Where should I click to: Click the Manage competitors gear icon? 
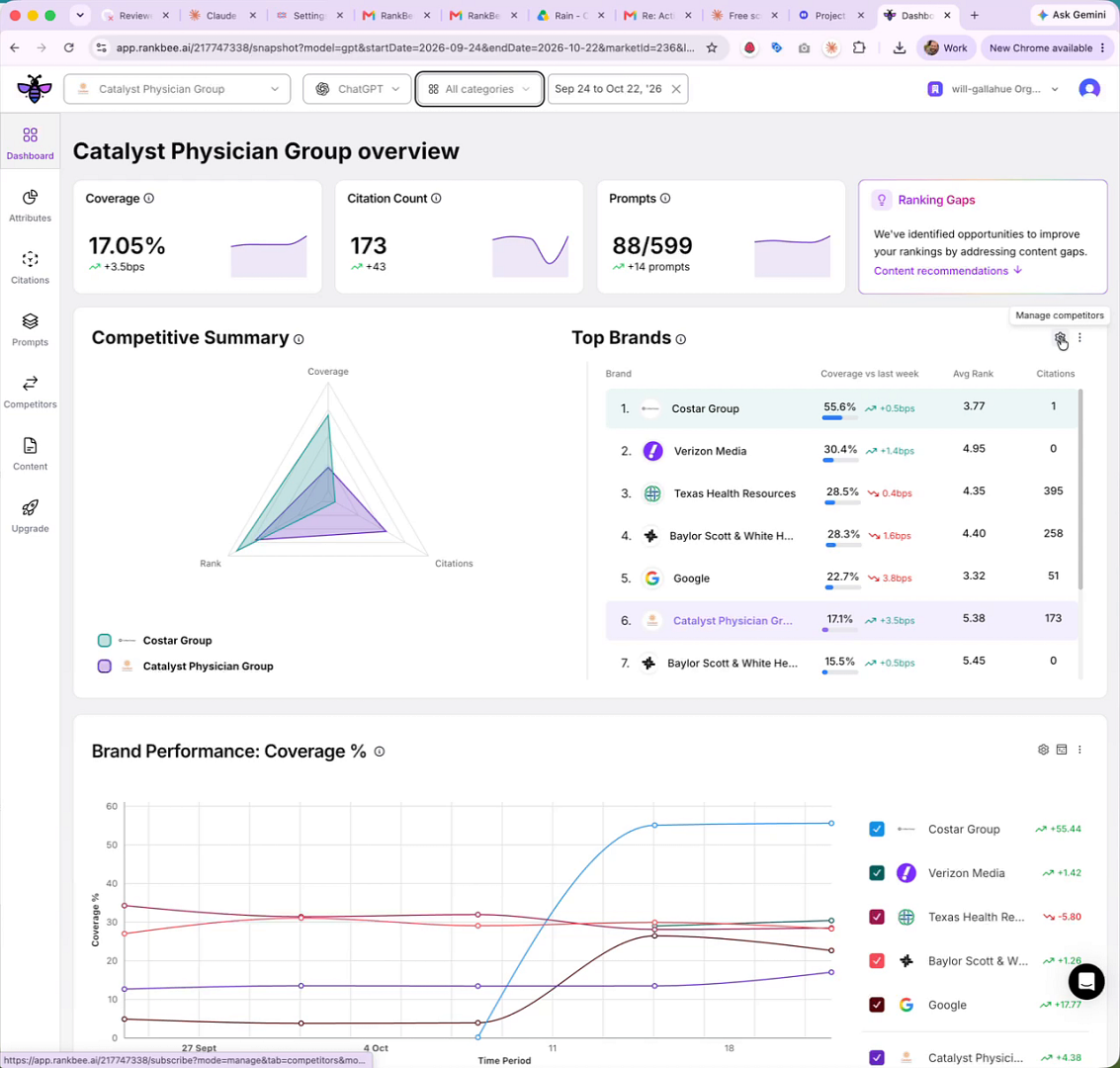pos(1060,338)
